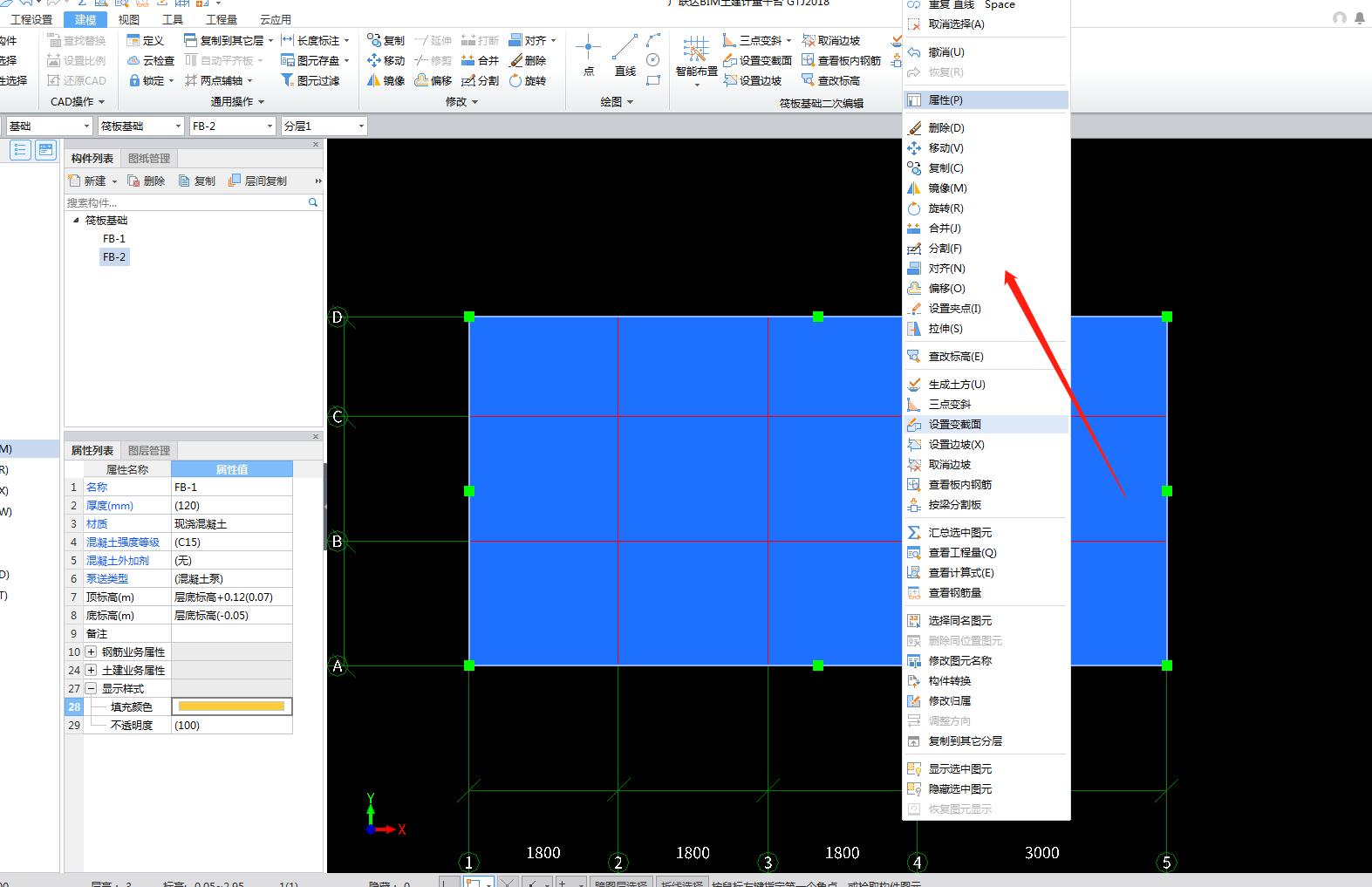Choose 查看工程量(Q) in context menu
The image size is (1372, 887).
click(x=986, y=553)
